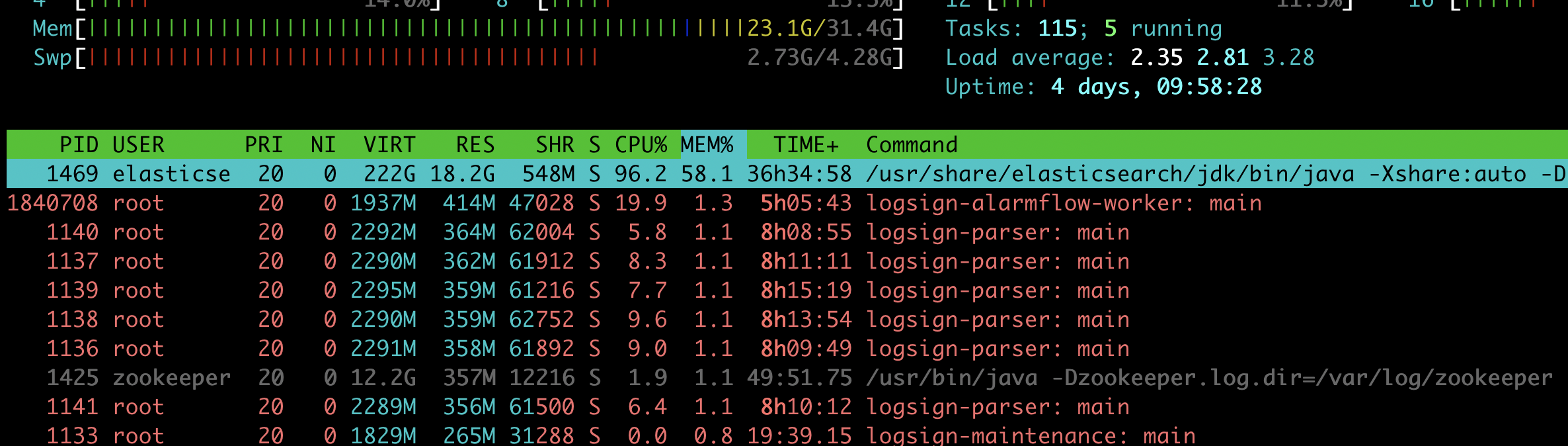
Task: Sort by the SHR column header
Action: (555, 144)
